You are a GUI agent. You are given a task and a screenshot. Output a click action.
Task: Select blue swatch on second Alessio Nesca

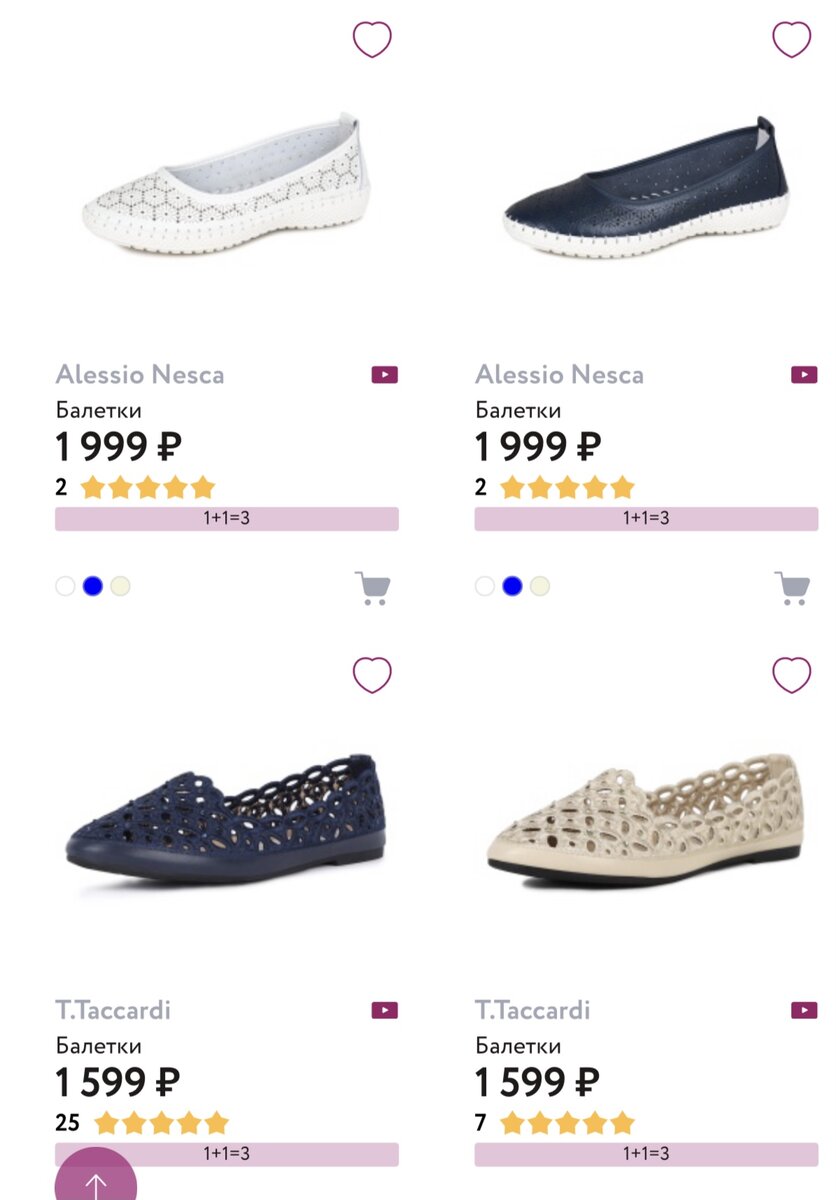click(x=513, y=586)
